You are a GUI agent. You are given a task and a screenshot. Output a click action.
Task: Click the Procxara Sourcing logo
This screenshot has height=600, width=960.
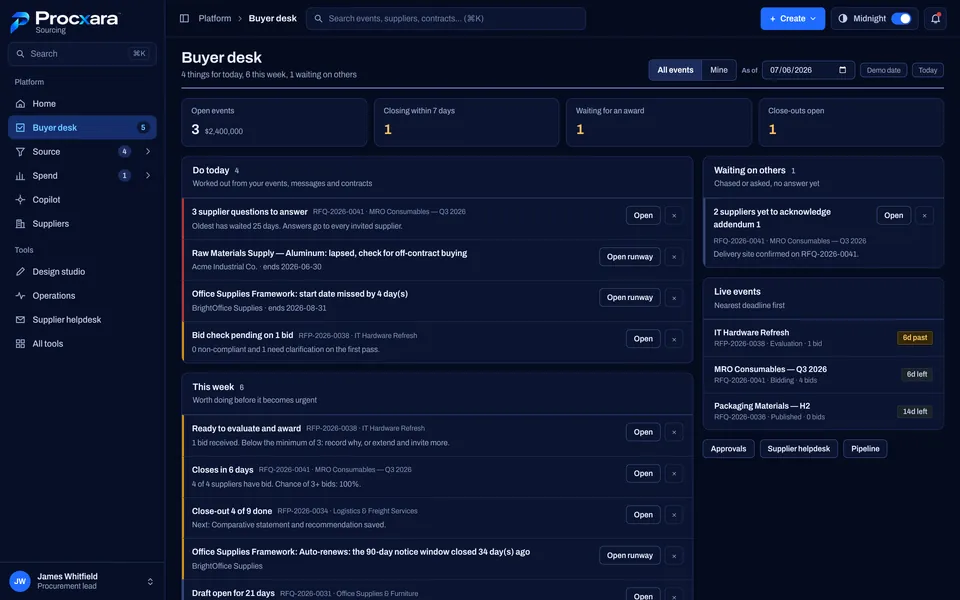click(x=65, y=22)
